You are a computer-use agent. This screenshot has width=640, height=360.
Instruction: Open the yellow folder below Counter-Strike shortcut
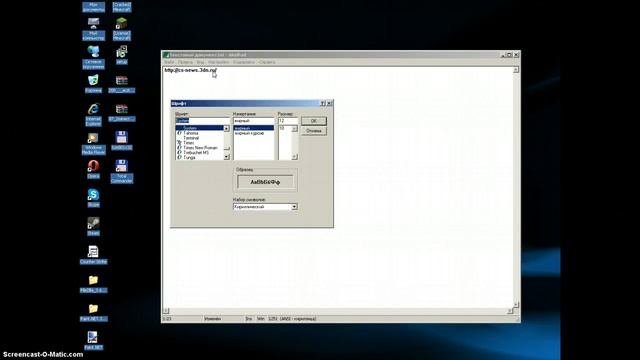(93, 284)
